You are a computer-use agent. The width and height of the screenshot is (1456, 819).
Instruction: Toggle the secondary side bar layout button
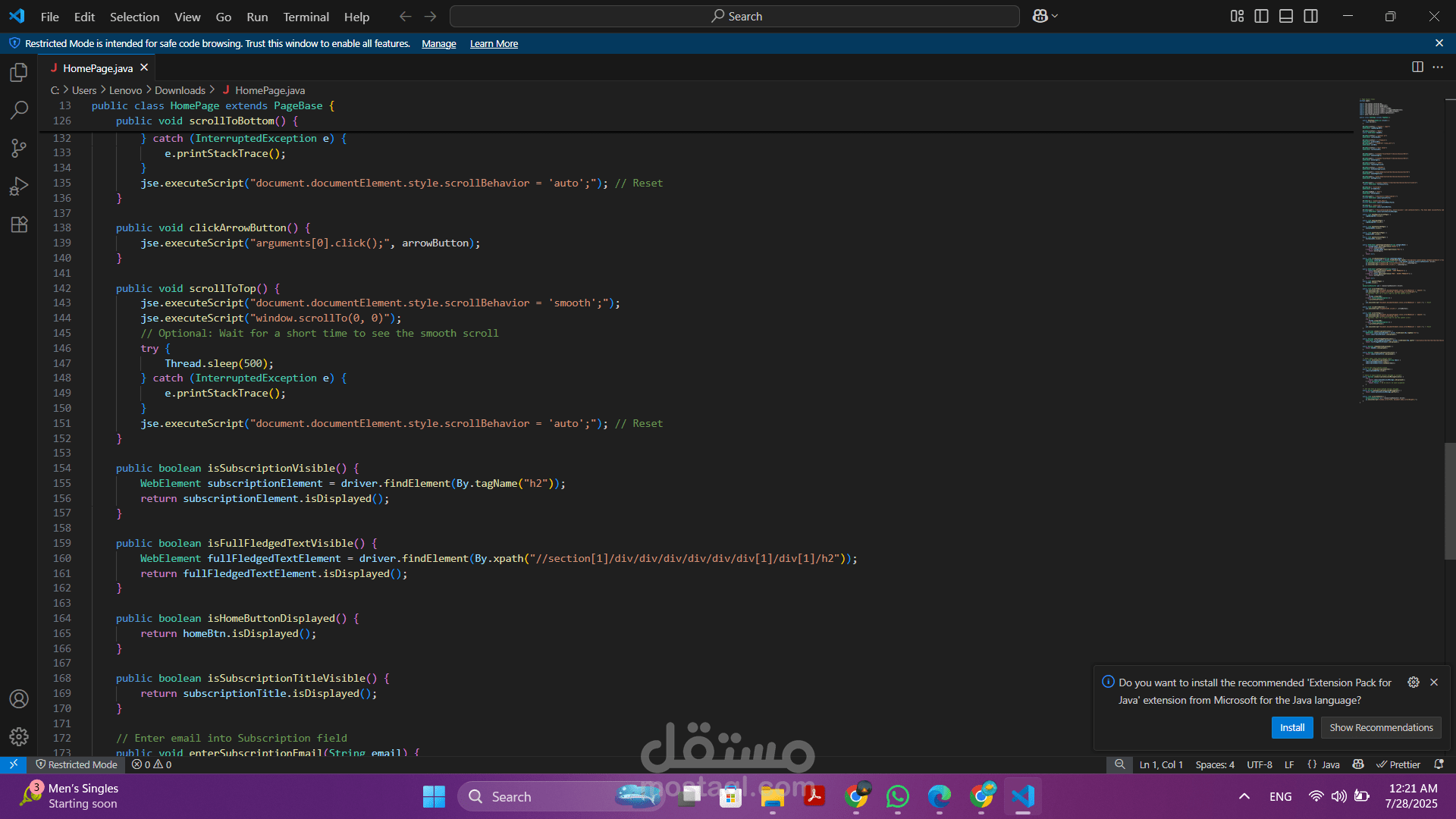click(x=1310, y=16)
